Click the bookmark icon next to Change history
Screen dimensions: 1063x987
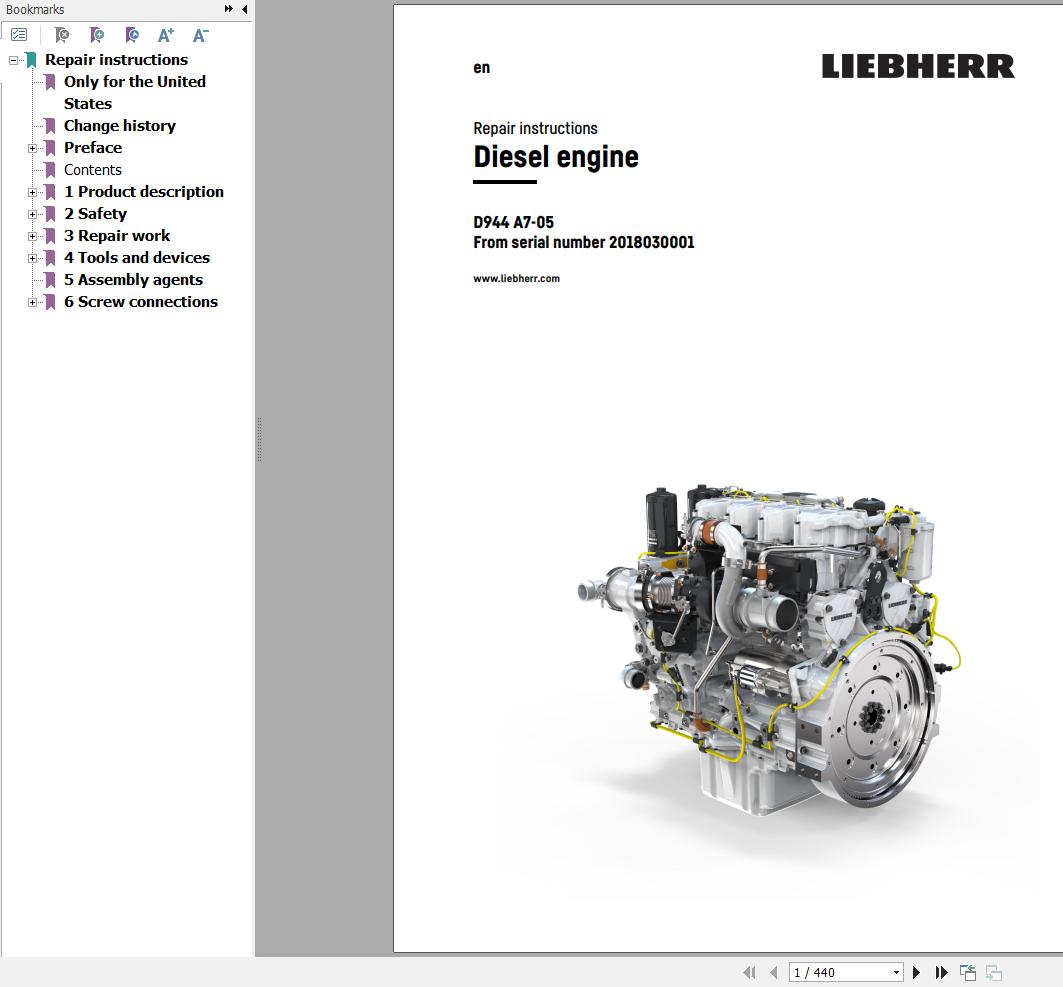pyautogui.click(x=50, y=125)
